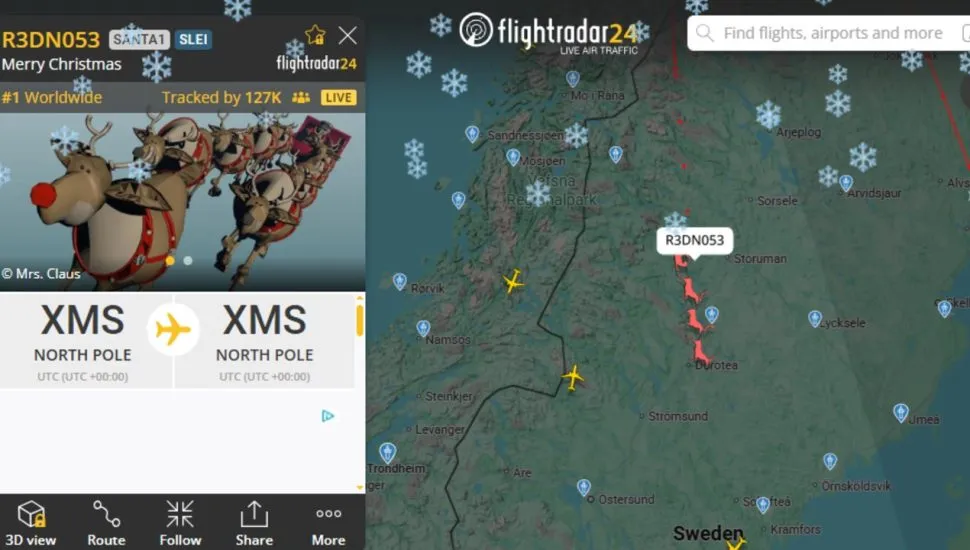Open the 3D view
Viewport: 970px width, 550px height.
pos(30,523)
